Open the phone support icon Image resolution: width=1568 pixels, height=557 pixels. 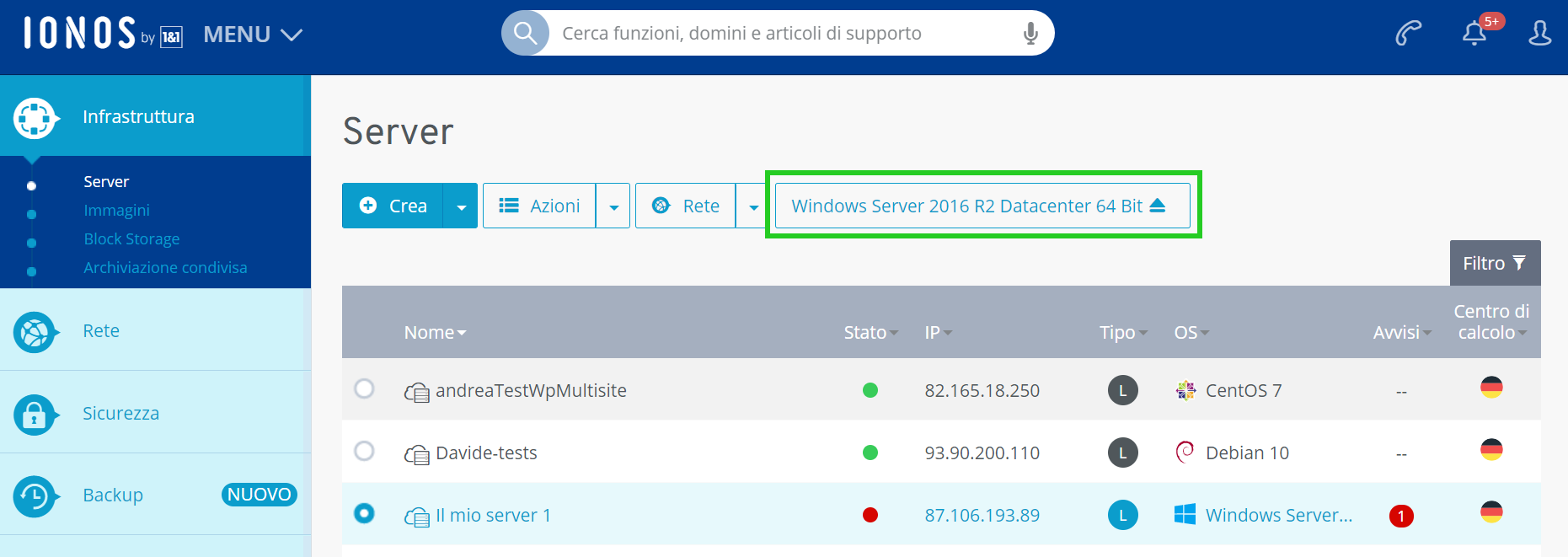(x=1408, y=33)
